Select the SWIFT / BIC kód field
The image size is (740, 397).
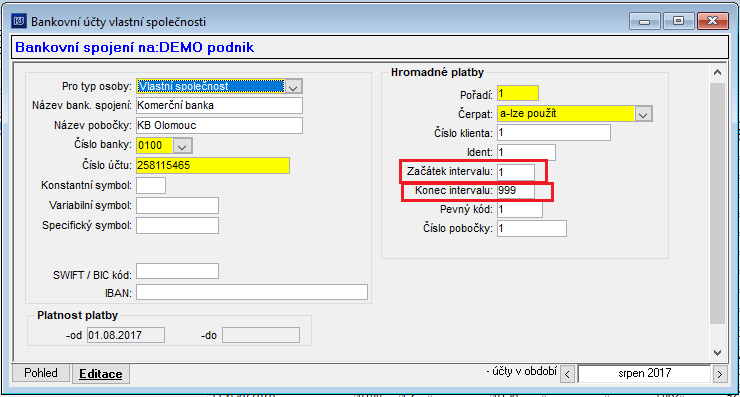[x=177, y=271]
